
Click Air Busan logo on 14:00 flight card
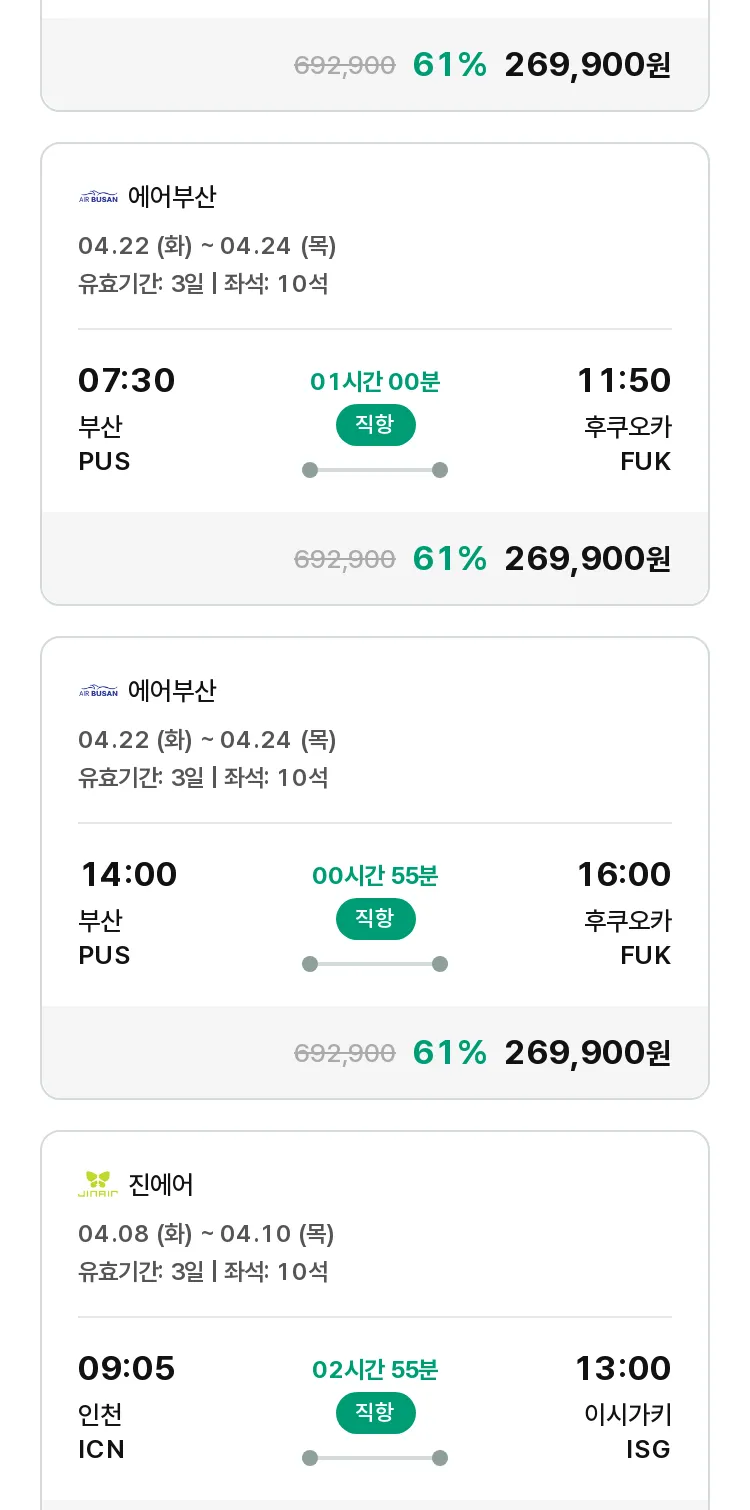click(x=98, y=691)
